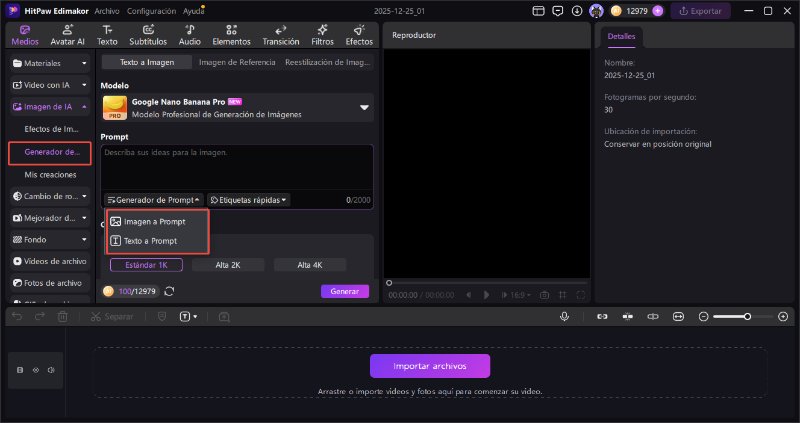Enter fullscreen in the player
This screenshot has width=800, height=423.
point(581,295)
